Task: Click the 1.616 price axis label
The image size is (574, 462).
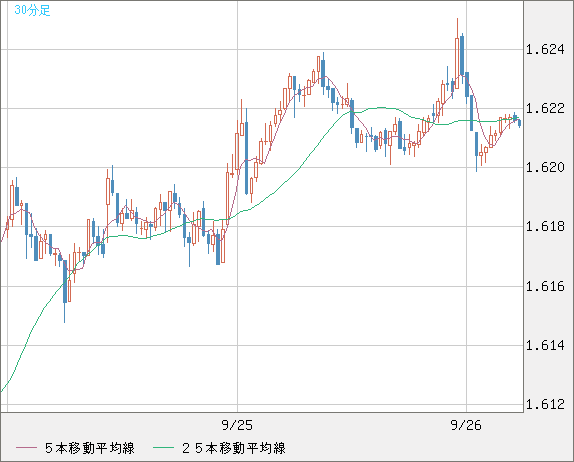Action: tap(545, 286)
